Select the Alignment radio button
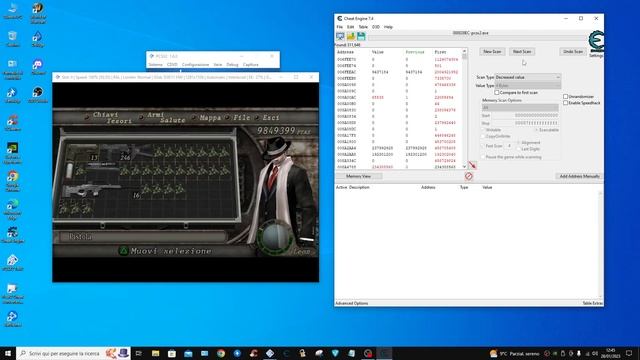 click(519, 142)
